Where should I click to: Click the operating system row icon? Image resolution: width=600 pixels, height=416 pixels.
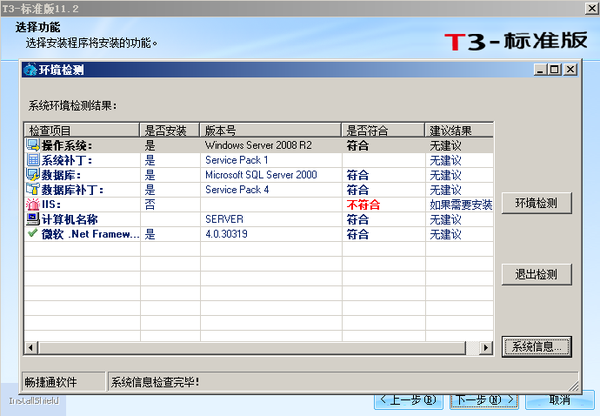[x=33, y=145]
